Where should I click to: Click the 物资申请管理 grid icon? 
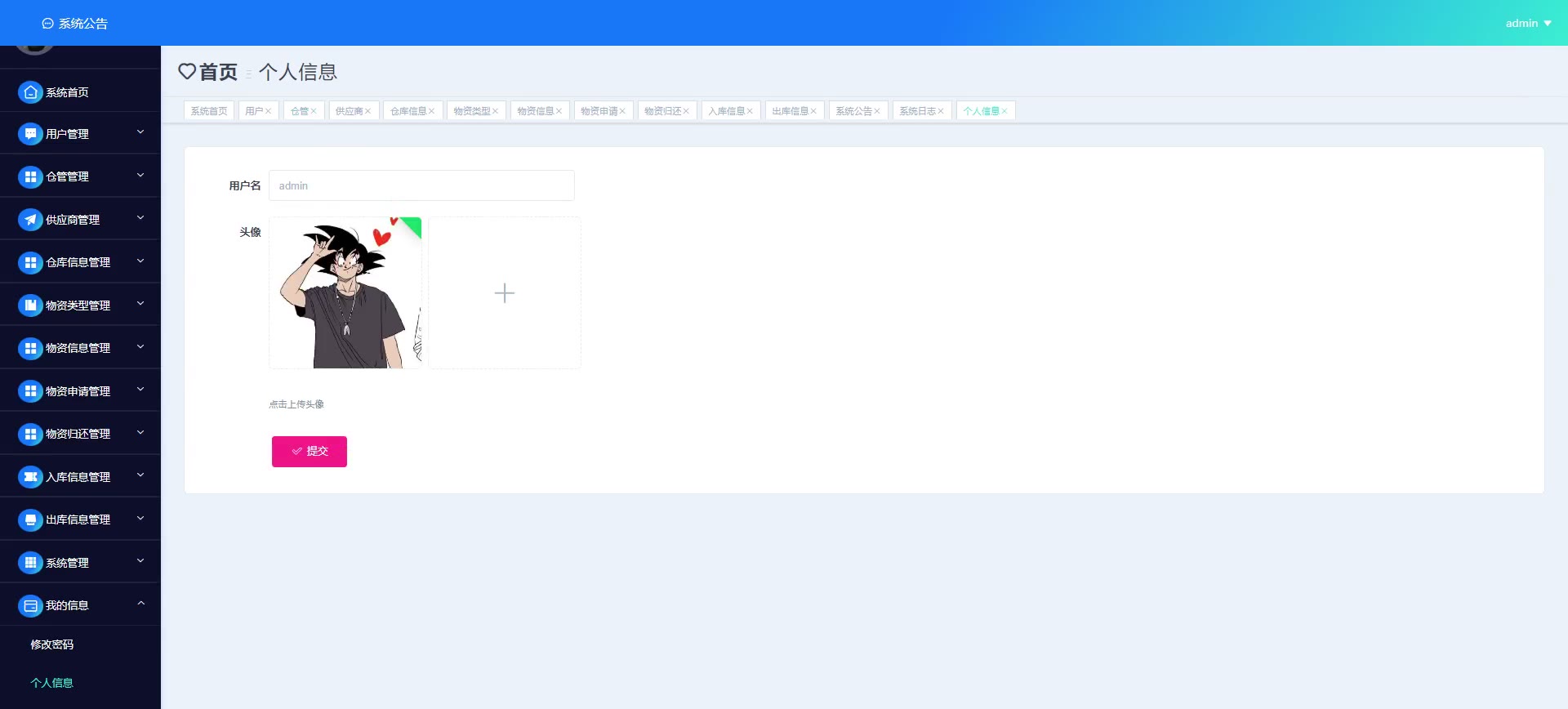30,391
